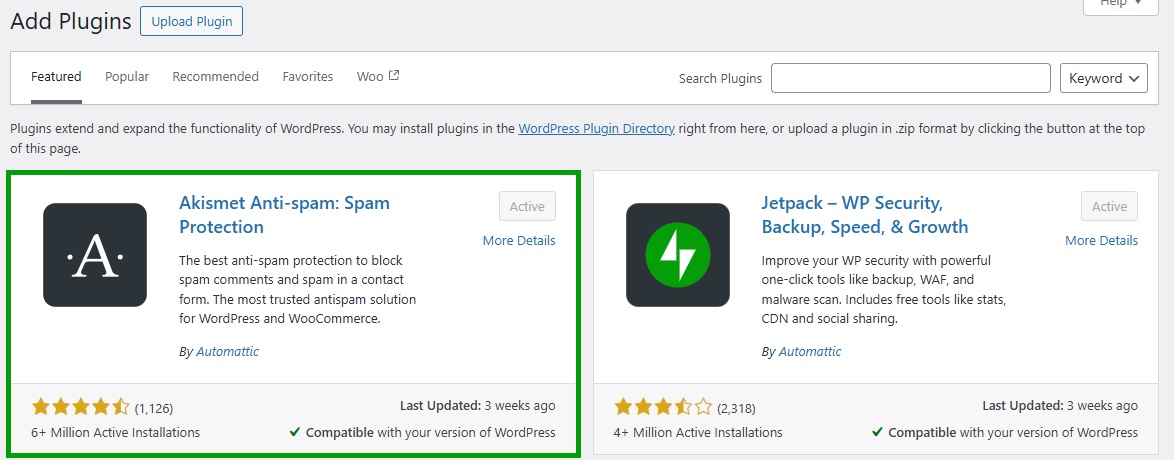Open the Woo tab
Viewport: 1174px width, 460px height.
point(378,76)
